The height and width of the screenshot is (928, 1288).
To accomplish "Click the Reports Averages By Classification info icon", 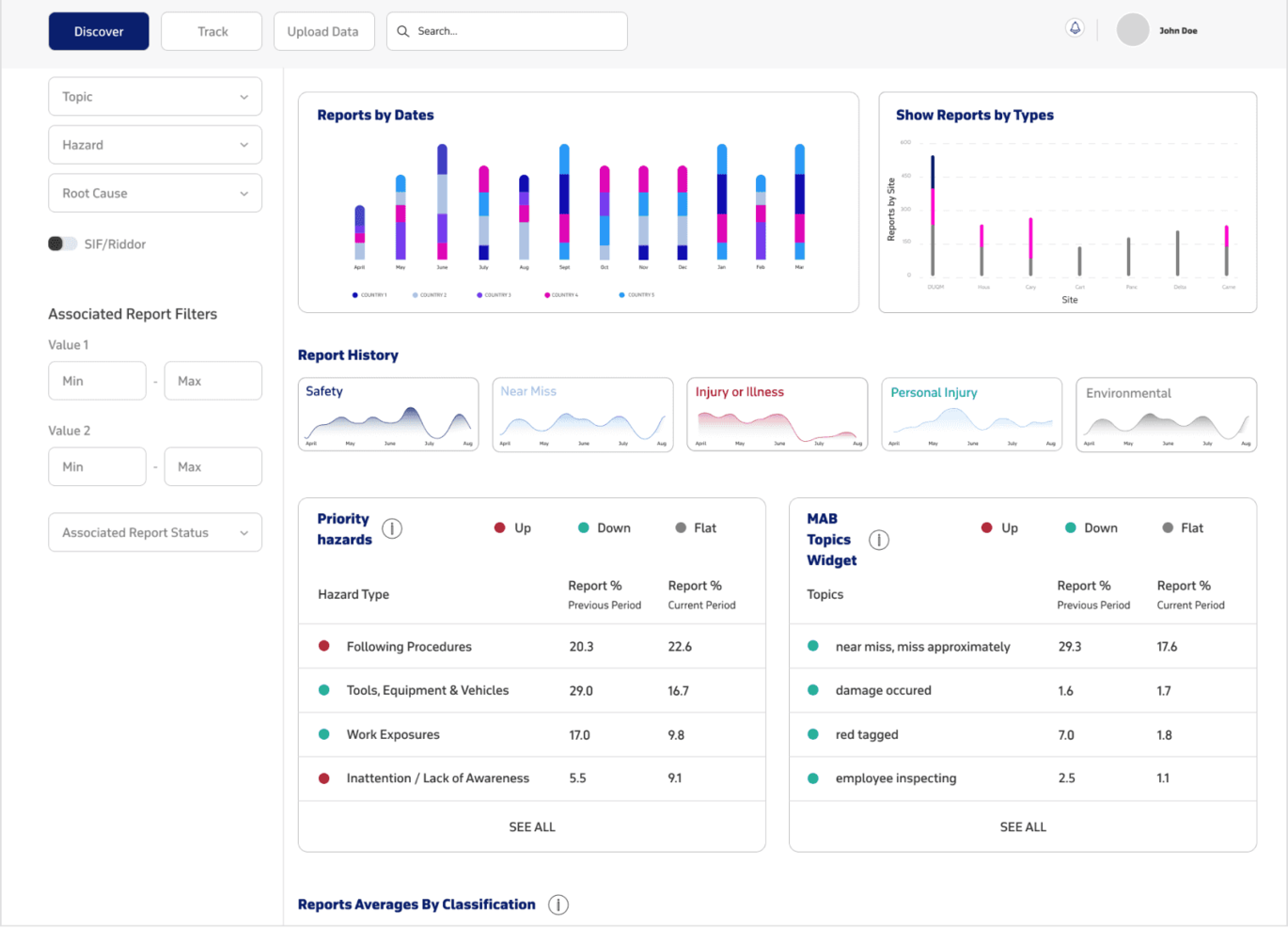I will [x=558, y=904].
